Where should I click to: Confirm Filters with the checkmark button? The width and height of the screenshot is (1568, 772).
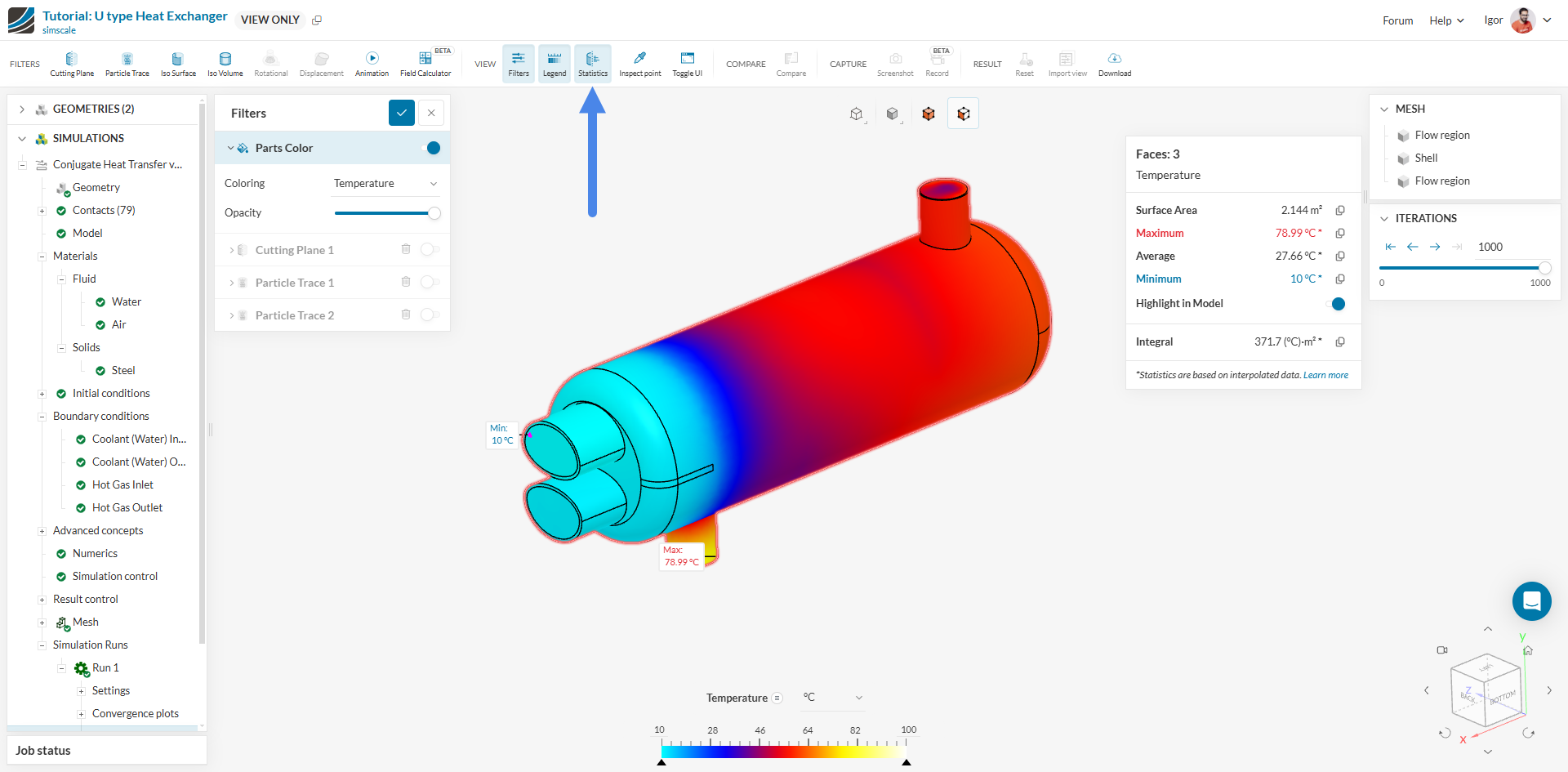(402, 113)
